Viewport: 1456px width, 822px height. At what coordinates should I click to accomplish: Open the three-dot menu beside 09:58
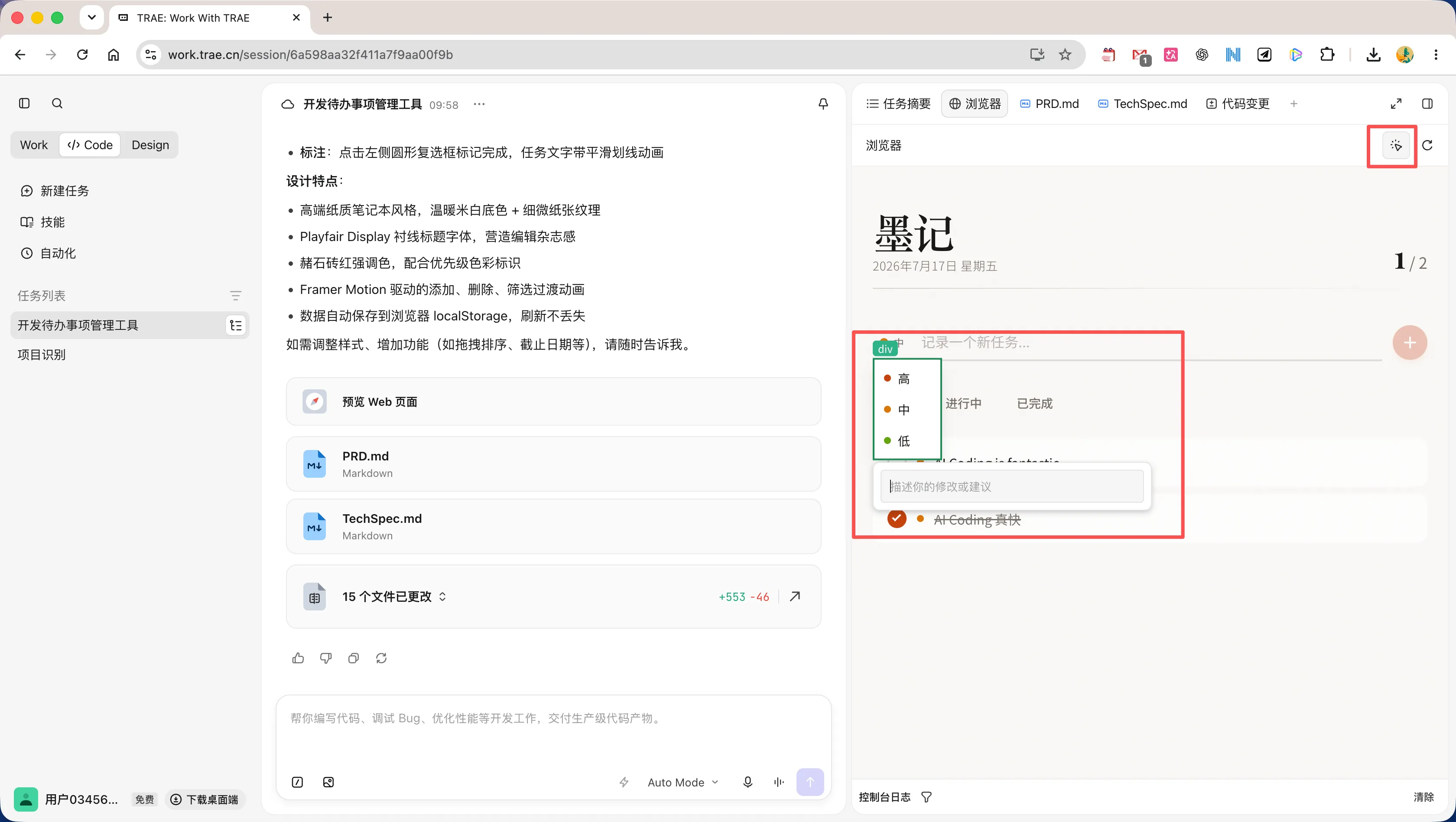click(x=479, y=104)
